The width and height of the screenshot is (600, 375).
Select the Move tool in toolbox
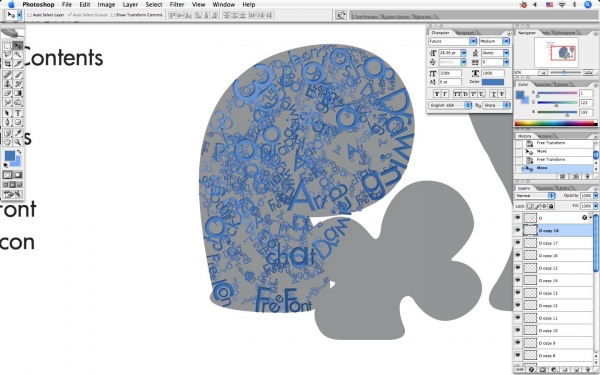click(x=18, y=46)
